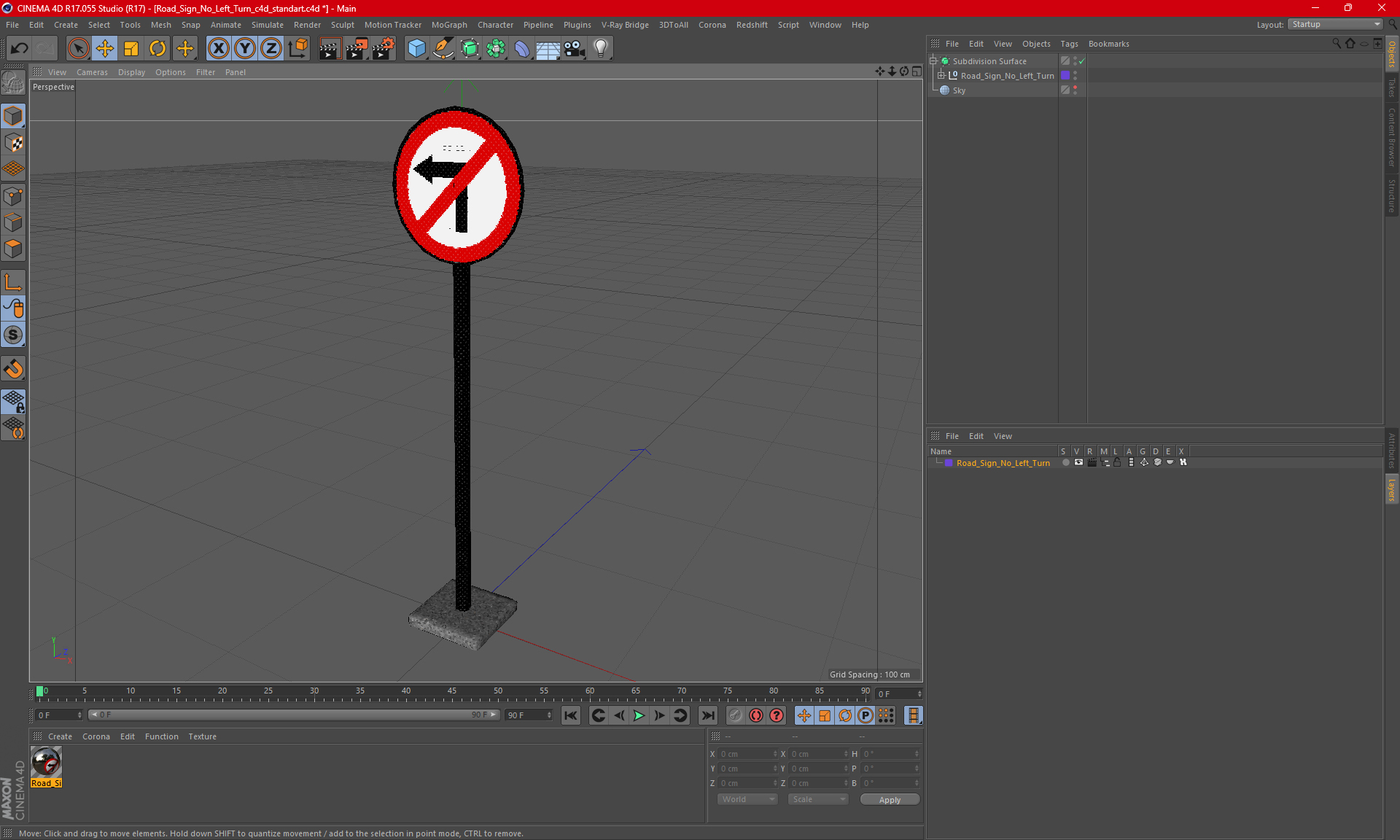Switch to Polygons mode
This screenshot has width=1400, height=840.
click(13, 249)
